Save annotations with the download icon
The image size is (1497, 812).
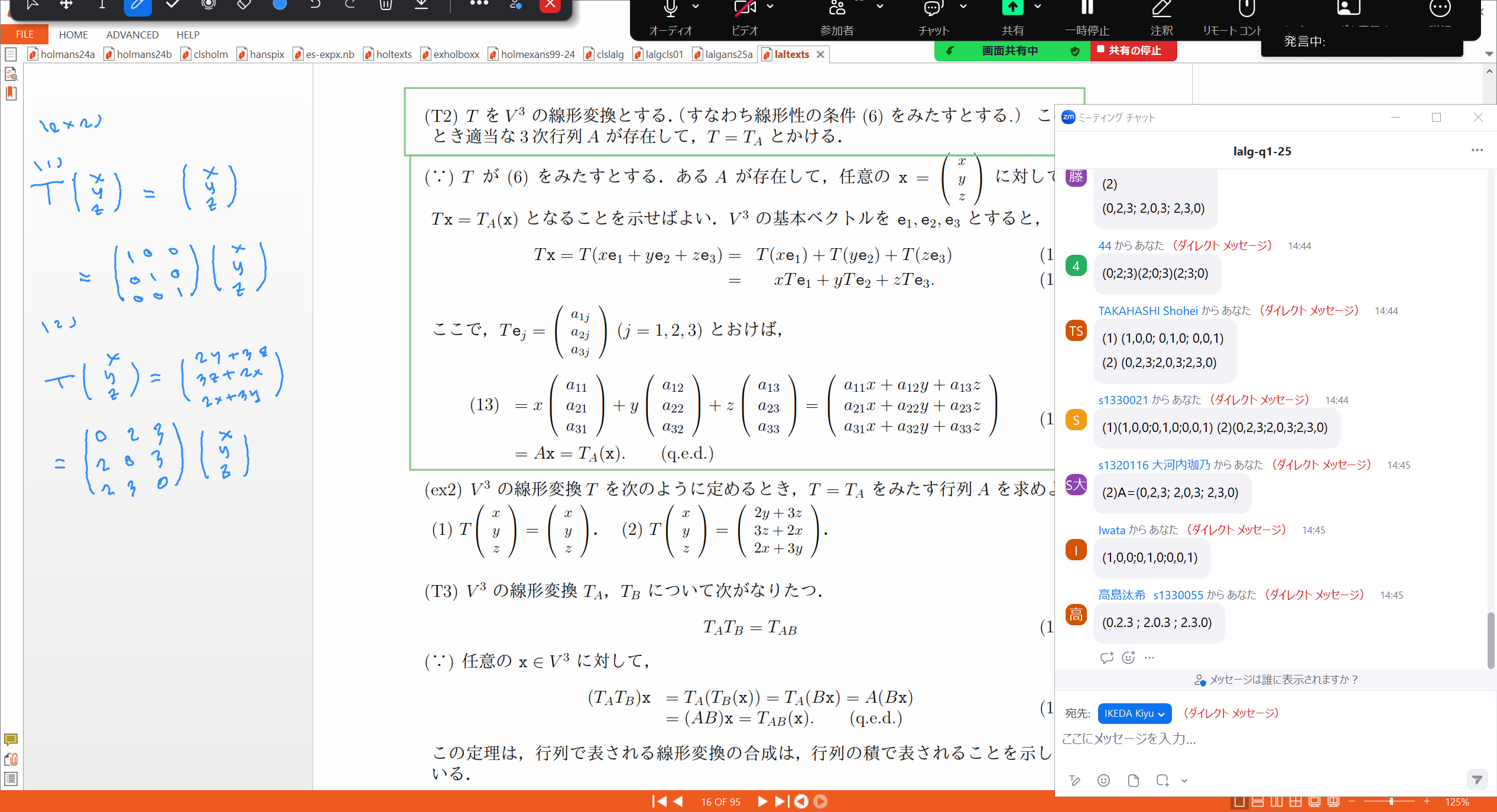(421, 5)
